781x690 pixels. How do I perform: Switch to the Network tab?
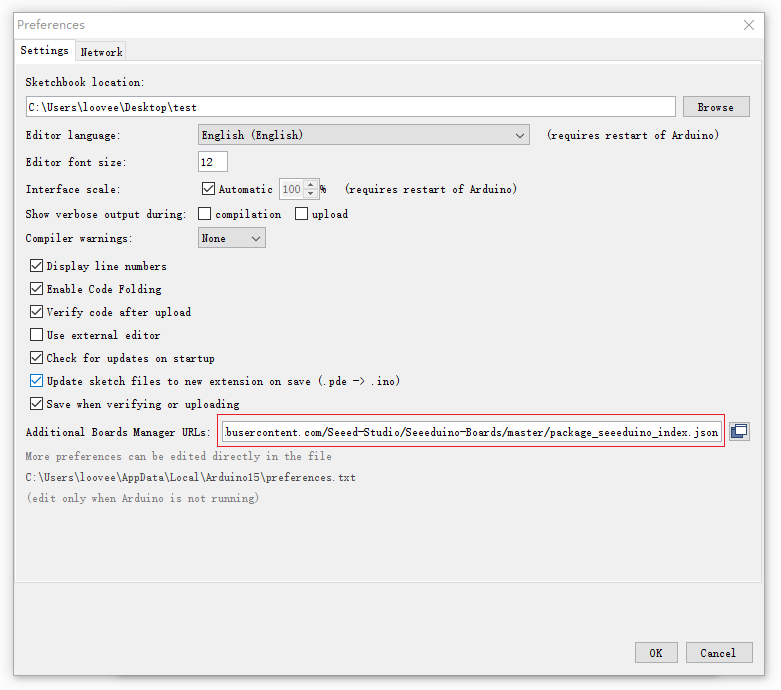(x=101, y=52)
